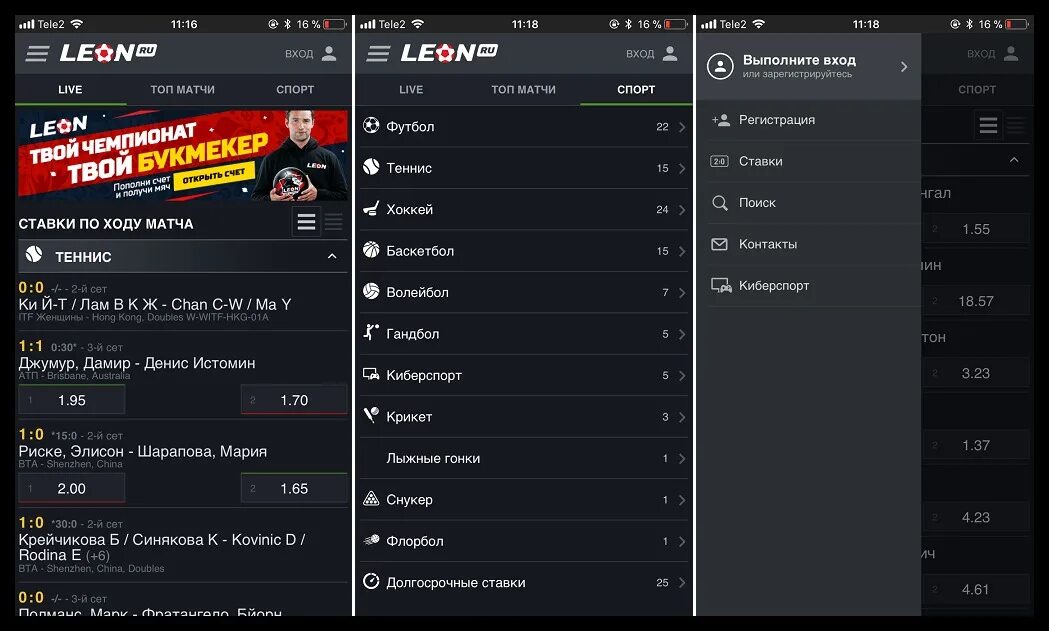Tap the snooker triangle icon beside Снукер
This screenshot has height=631, width=1049.
point(371,499)
